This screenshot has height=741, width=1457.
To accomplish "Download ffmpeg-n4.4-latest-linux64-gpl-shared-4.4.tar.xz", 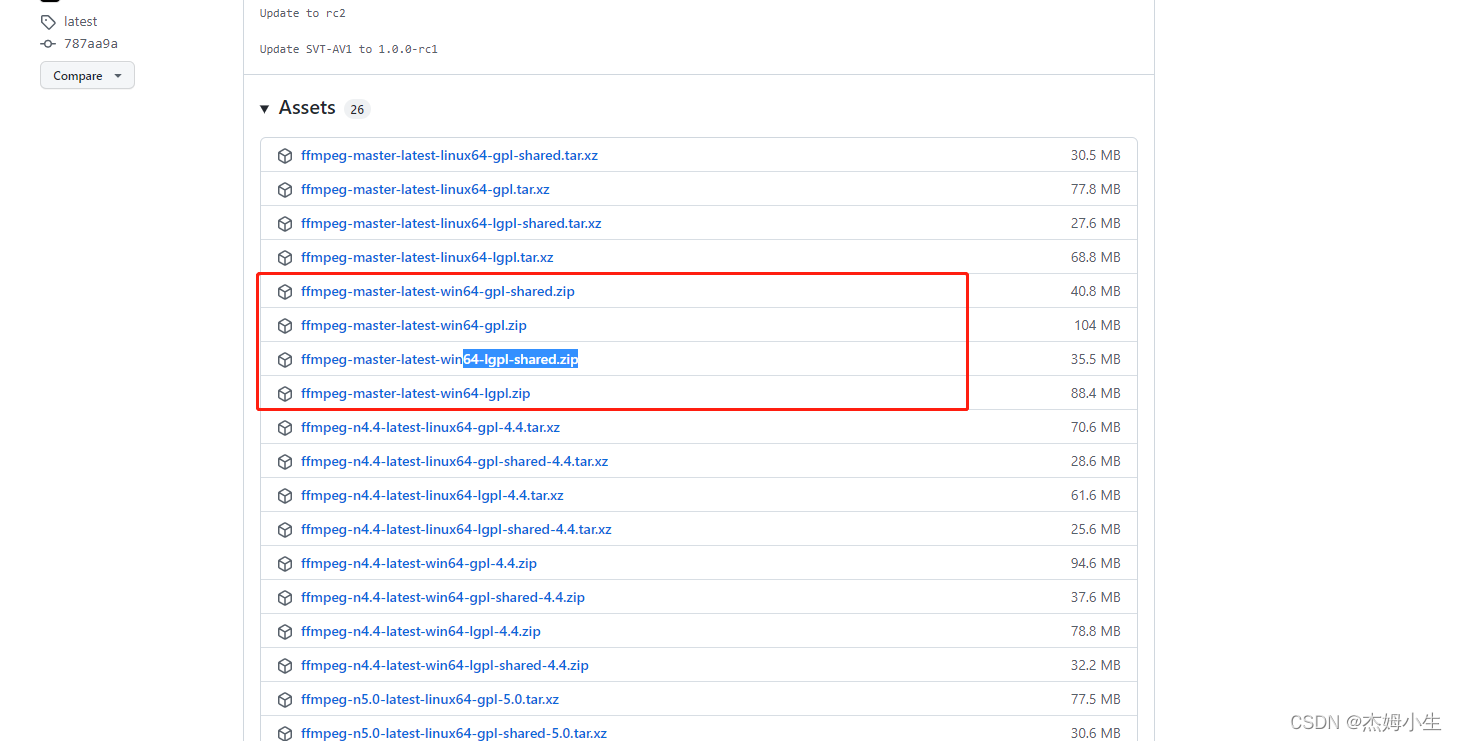I will (455, 462).
